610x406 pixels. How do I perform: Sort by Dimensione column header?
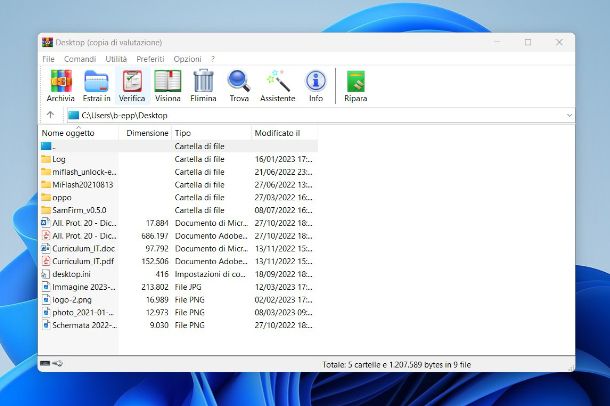[x=145, y=133]
